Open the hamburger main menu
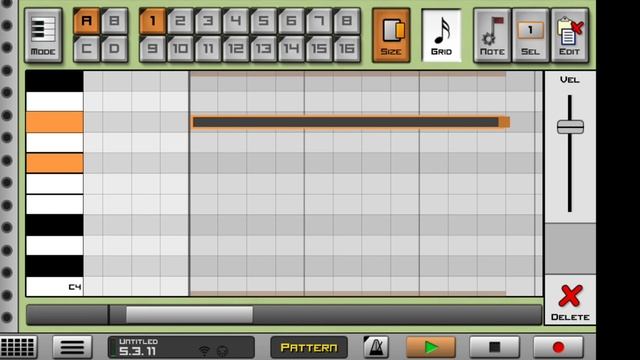The height and width of the screenshot is (360, 640). [x=72, y=347]
